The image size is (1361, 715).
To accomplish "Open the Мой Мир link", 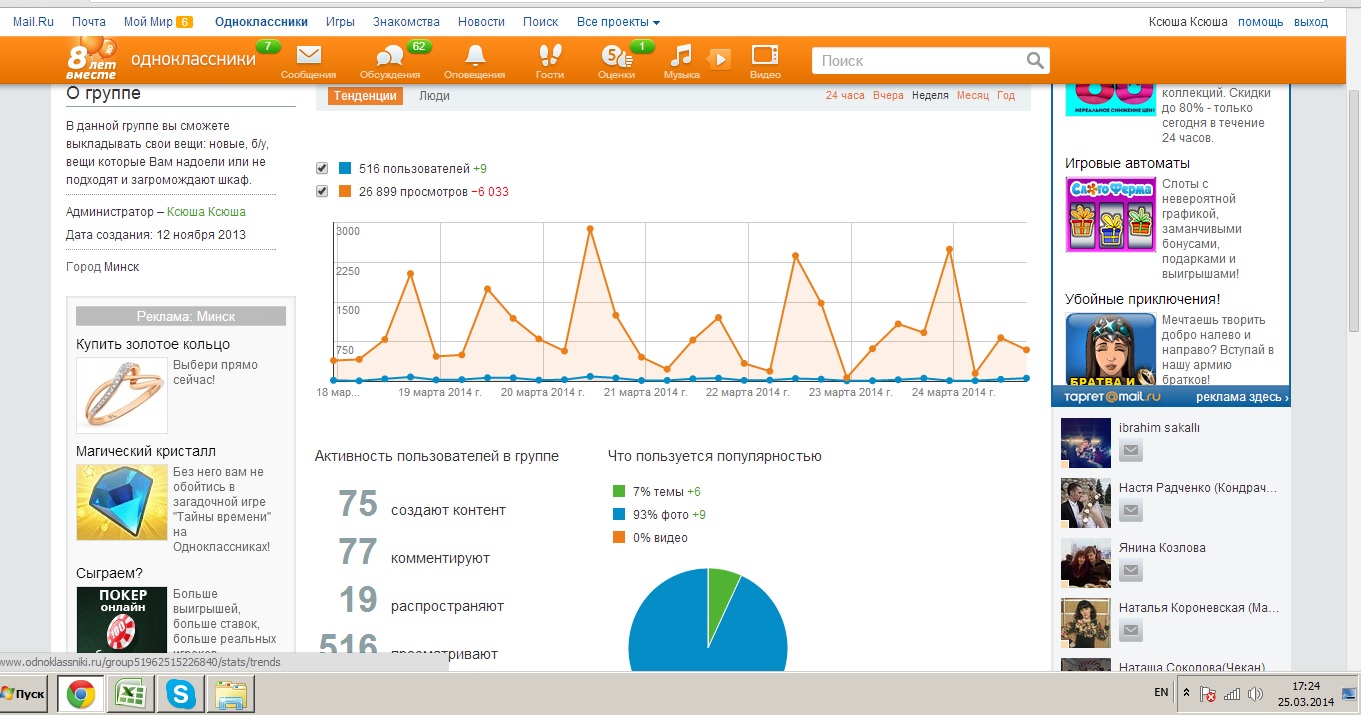I will [148, 22].
